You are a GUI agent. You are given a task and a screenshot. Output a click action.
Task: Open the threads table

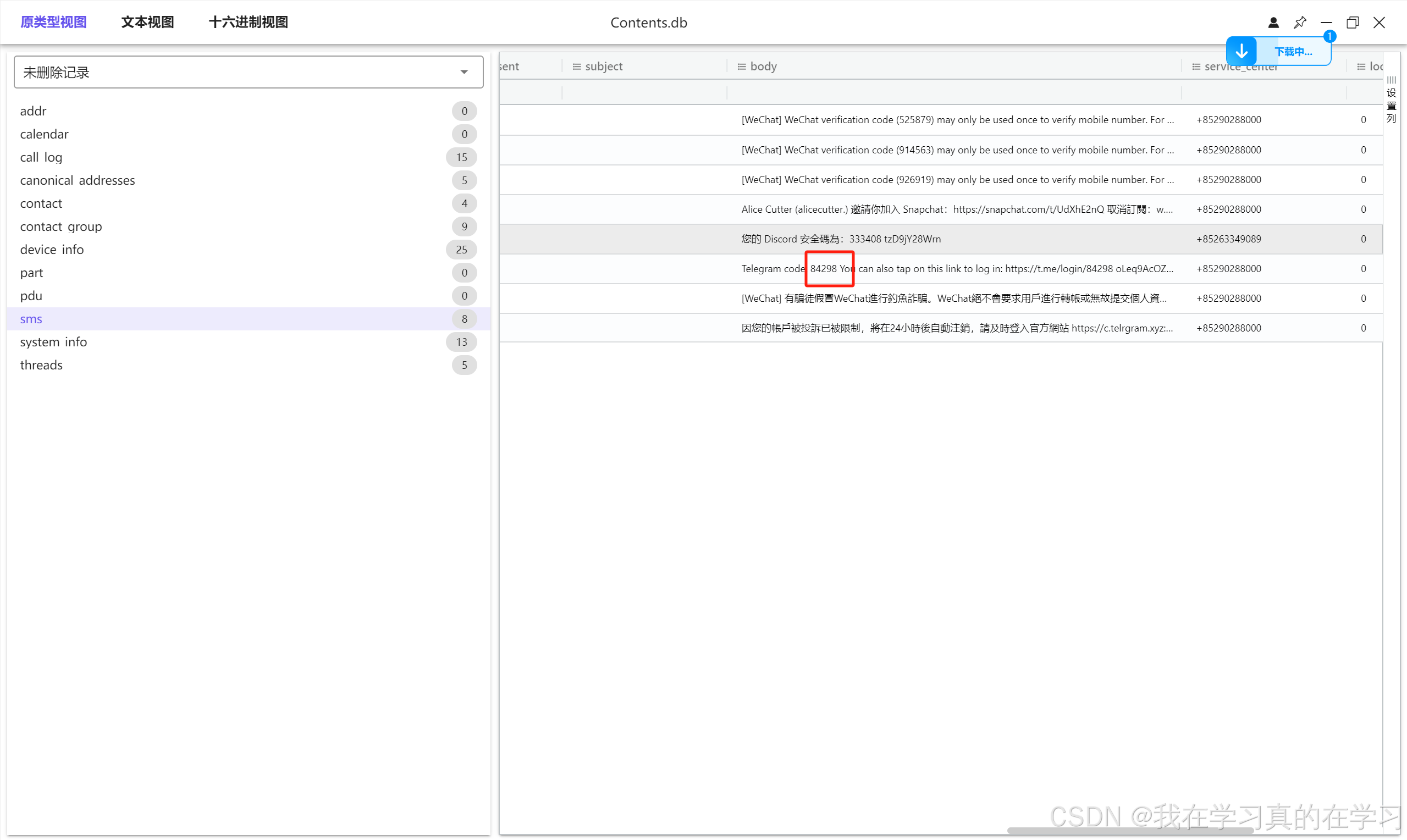41,365
